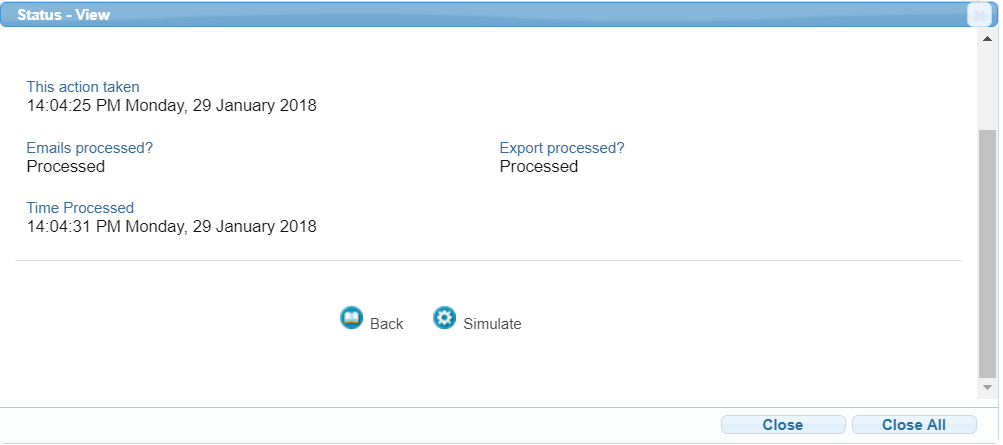Image resolution: width=1003 pixels, height=445 pixels.
Task: Click the vertical scrollbar thumb
Action: pyautogui.click(x=987, y=254)
